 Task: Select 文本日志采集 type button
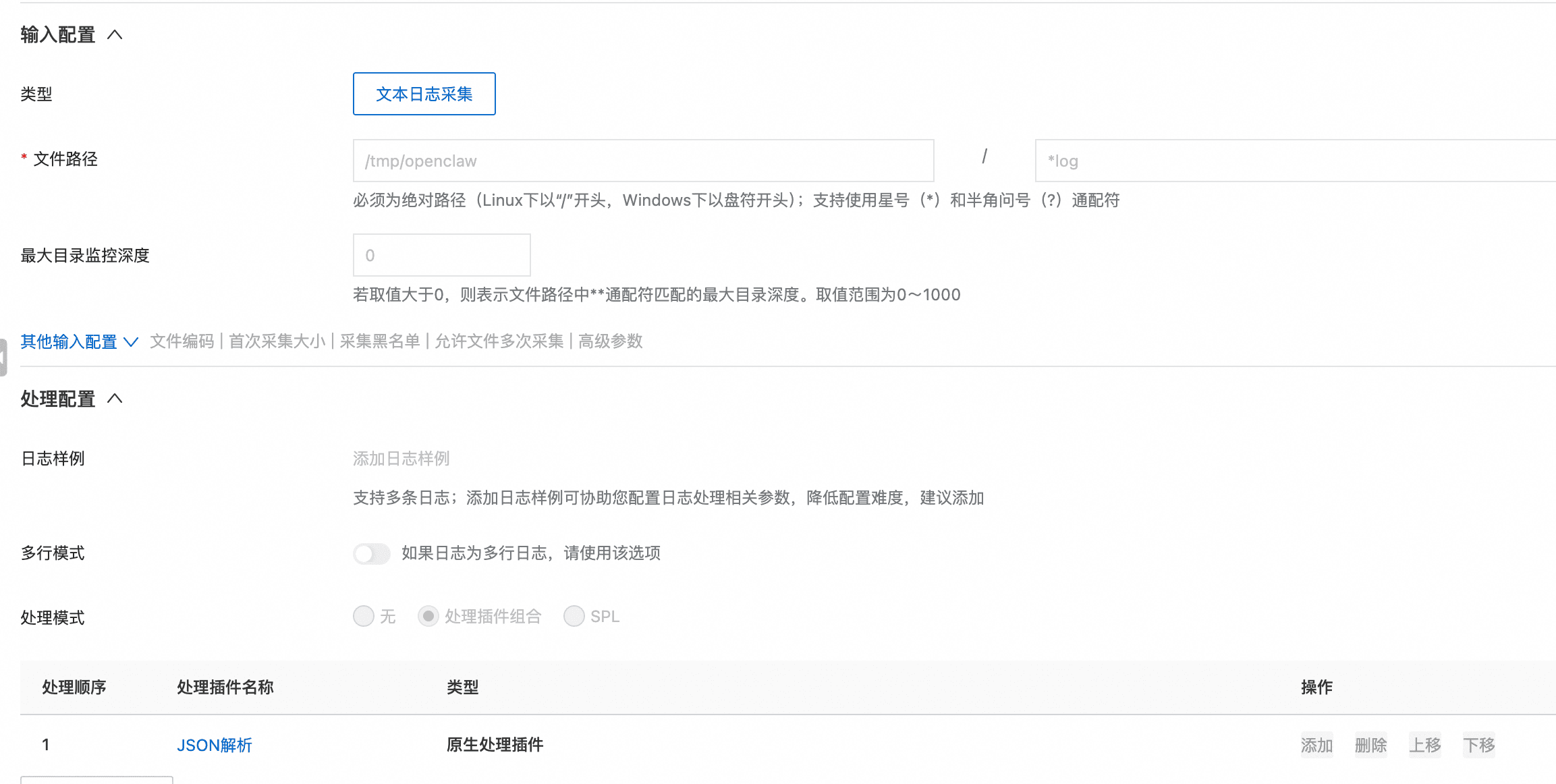[424, 94]
